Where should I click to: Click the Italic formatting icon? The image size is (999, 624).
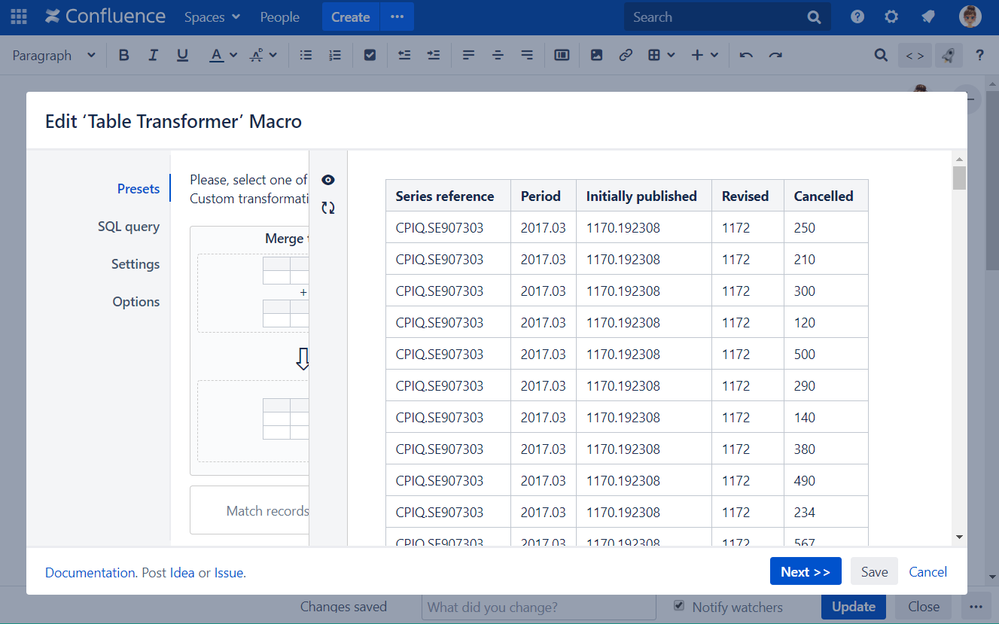point(153,56)
